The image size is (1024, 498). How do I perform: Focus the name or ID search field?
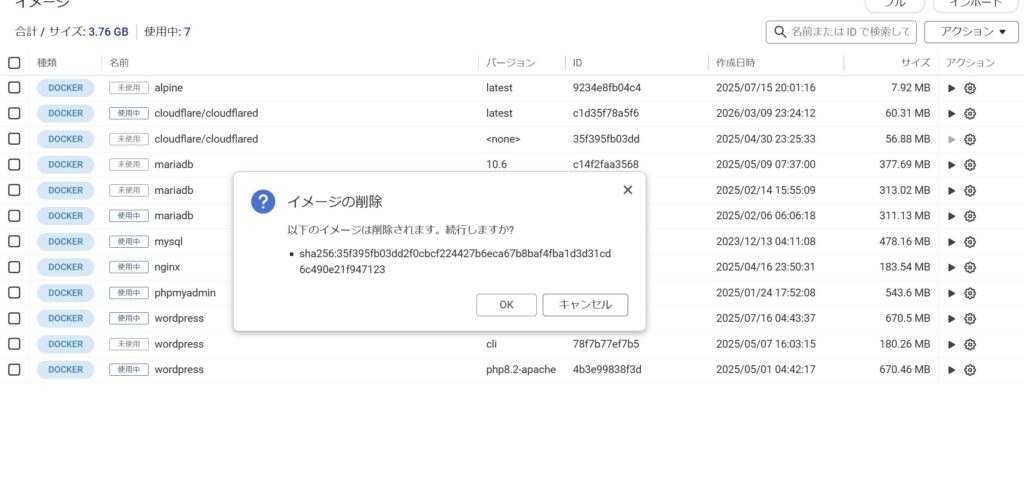click(x=850, y=32)
